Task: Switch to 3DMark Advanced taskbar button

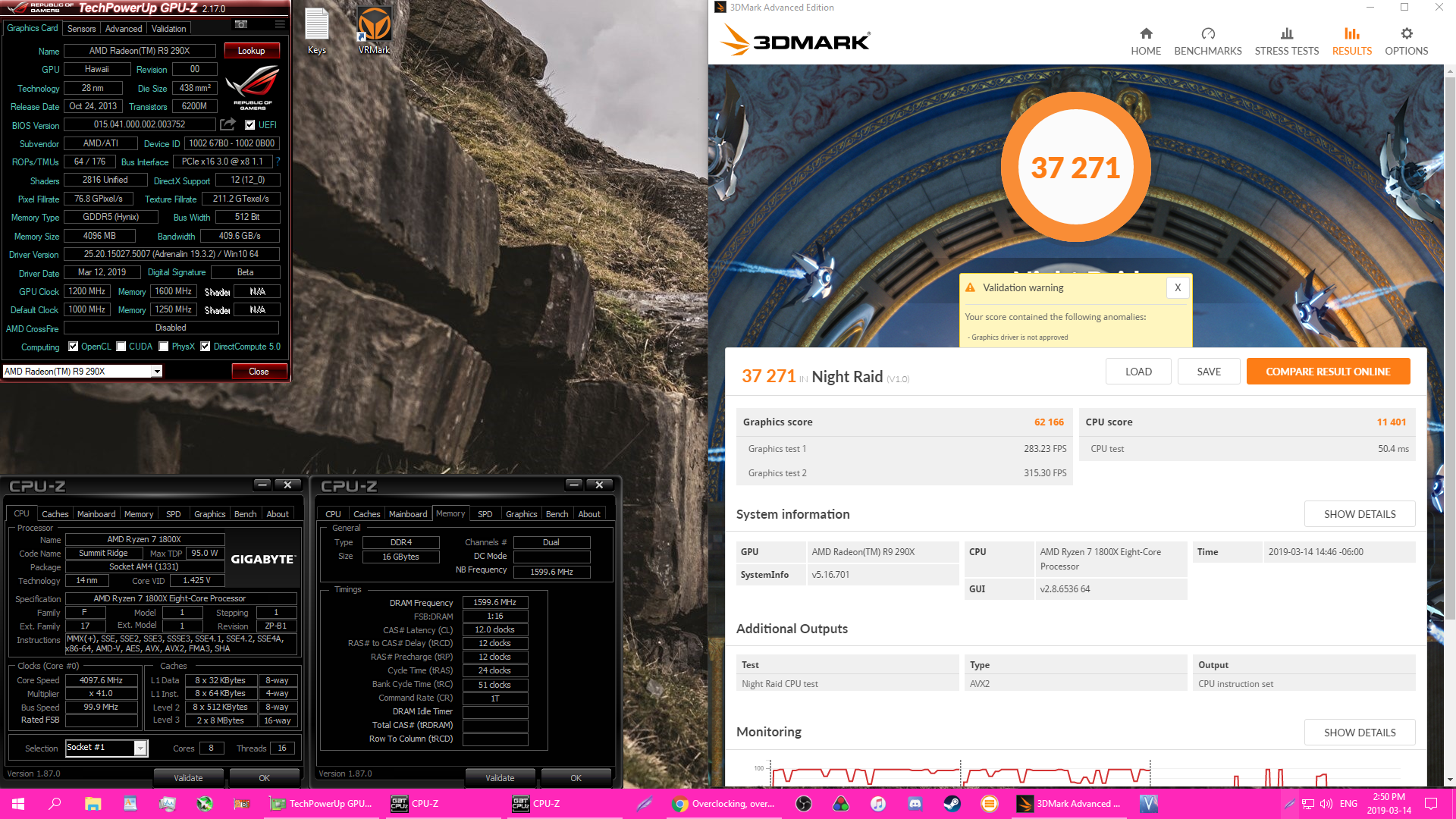Action: tap(1069, 804)
